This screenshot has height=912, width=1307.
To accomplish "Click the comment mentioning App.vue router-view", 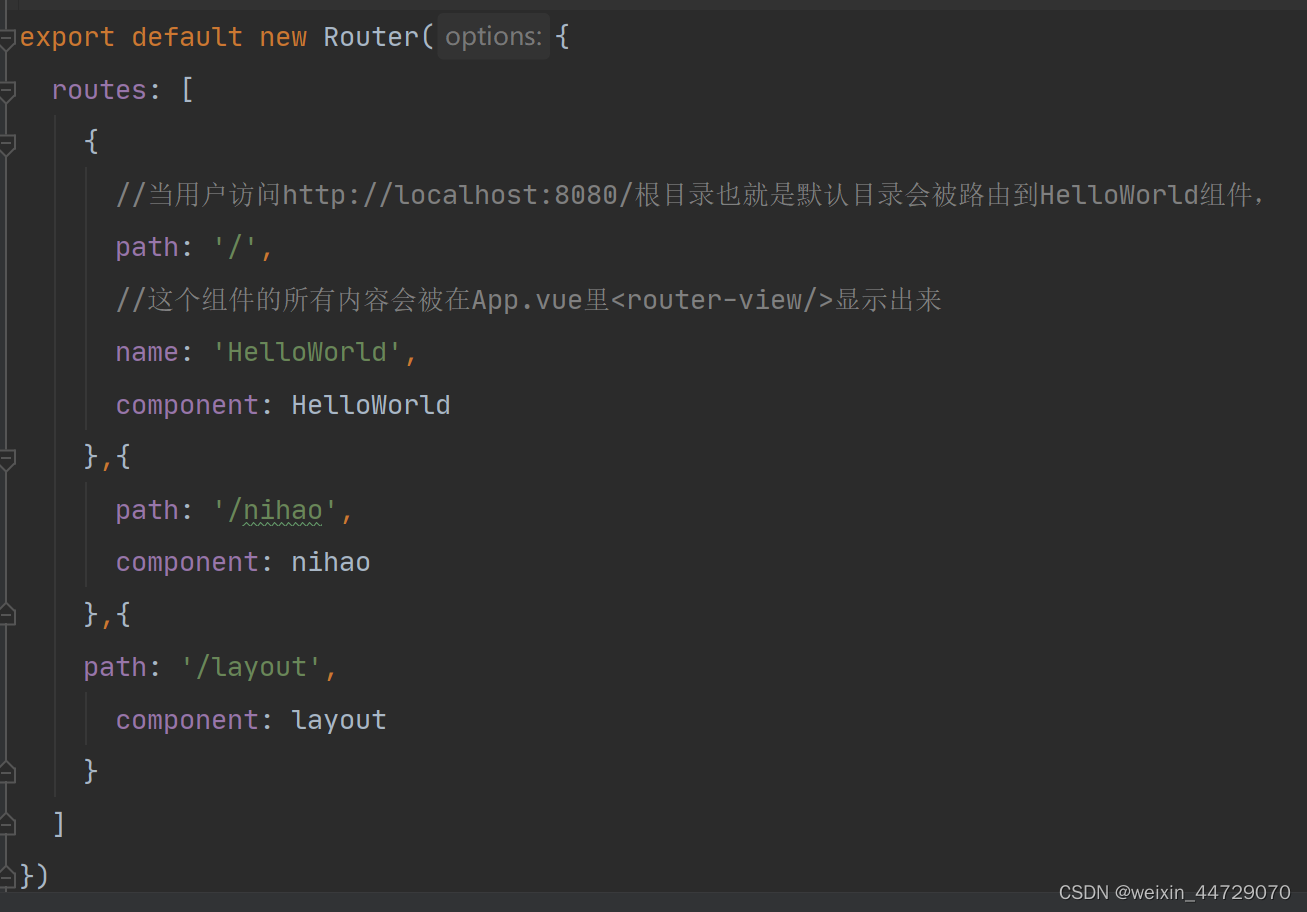I will coord(529,300).
